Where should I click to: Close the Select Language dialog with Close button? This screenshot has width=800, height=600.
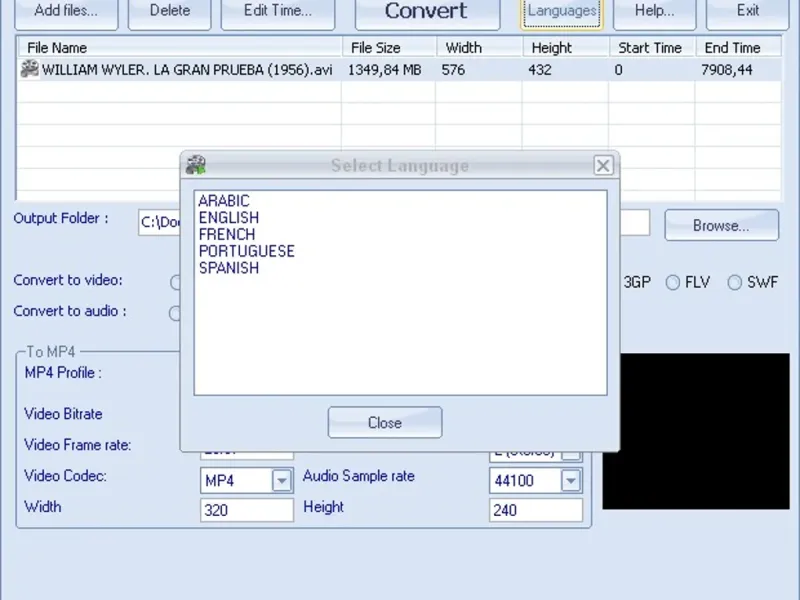click(x=385, y=422)
